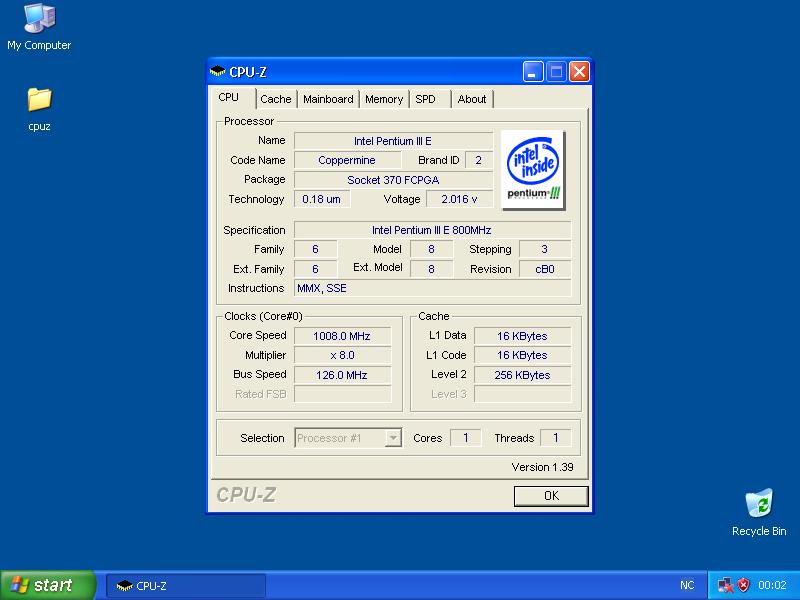The width and height of the screenshot is (800, 600).
Task: Click the CPU-Z chip icon in title bar
Action: tap(217, 71)
